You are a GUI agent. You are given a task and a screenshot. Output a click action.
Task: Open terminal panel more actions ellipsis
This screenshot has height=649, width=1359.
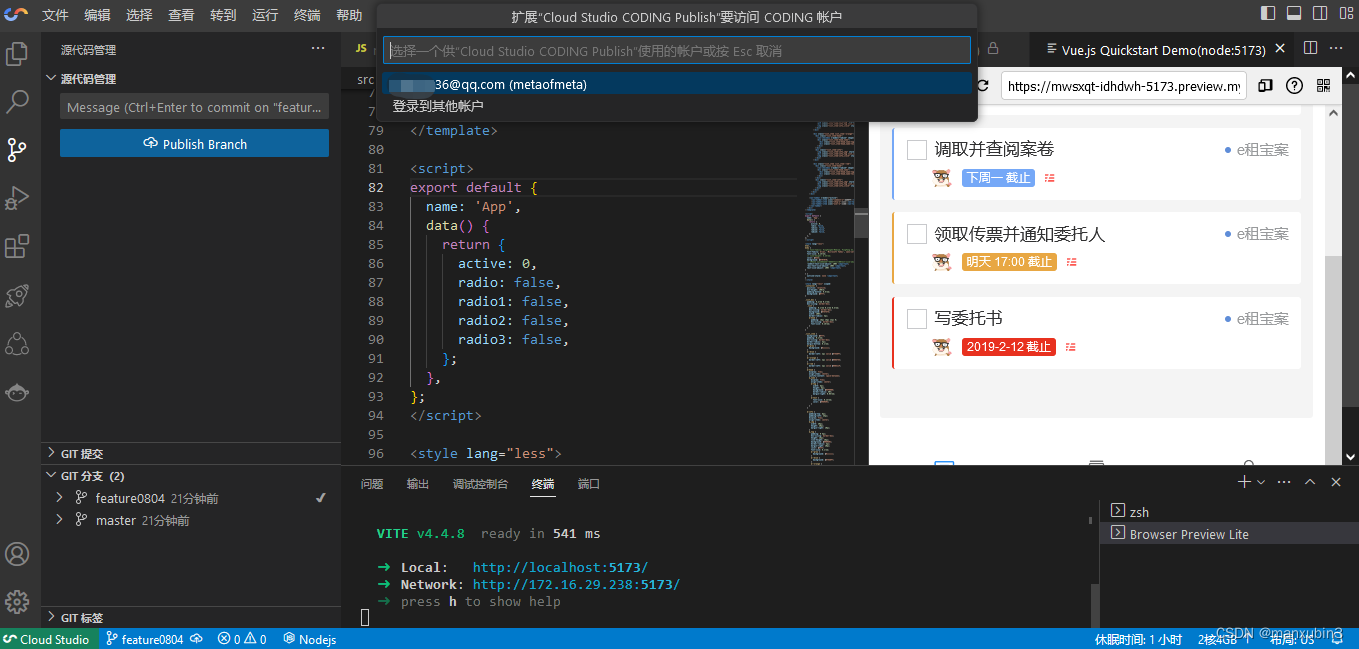pyautogui.click(x=1284, y=482)
